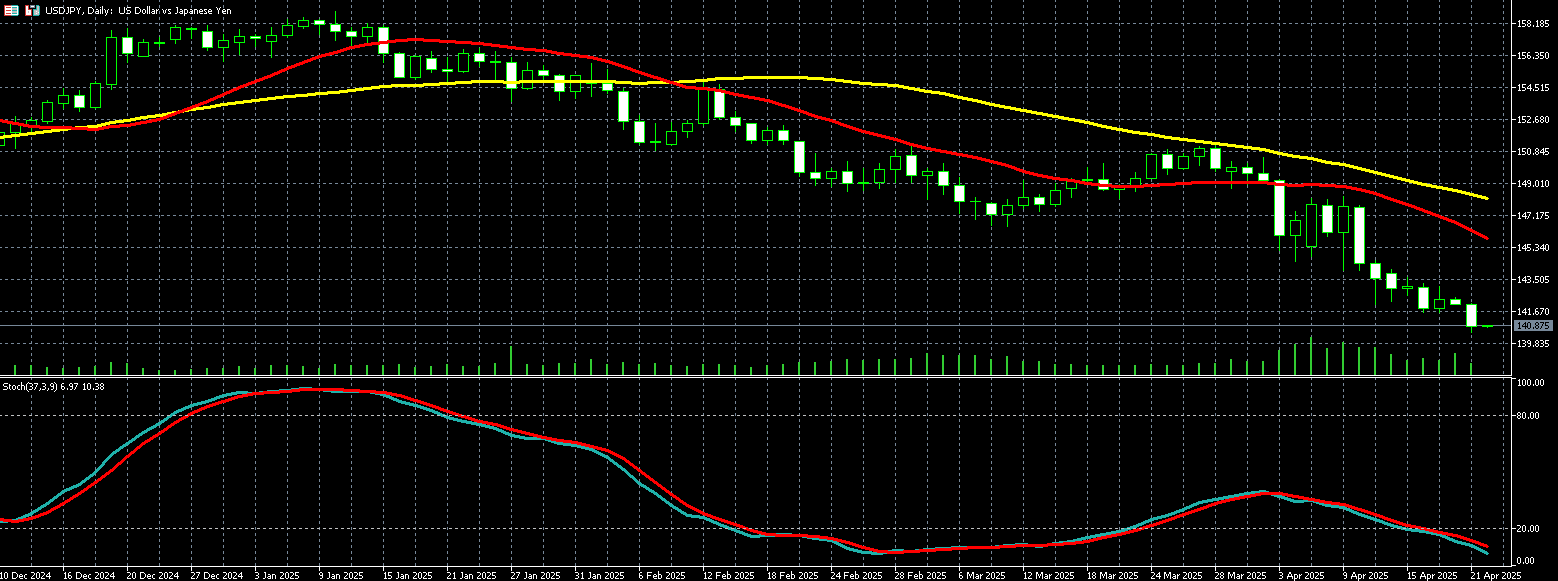Click the '3 Apr 2025' date label
1558x581 pixels.
tap(1302, 575)
